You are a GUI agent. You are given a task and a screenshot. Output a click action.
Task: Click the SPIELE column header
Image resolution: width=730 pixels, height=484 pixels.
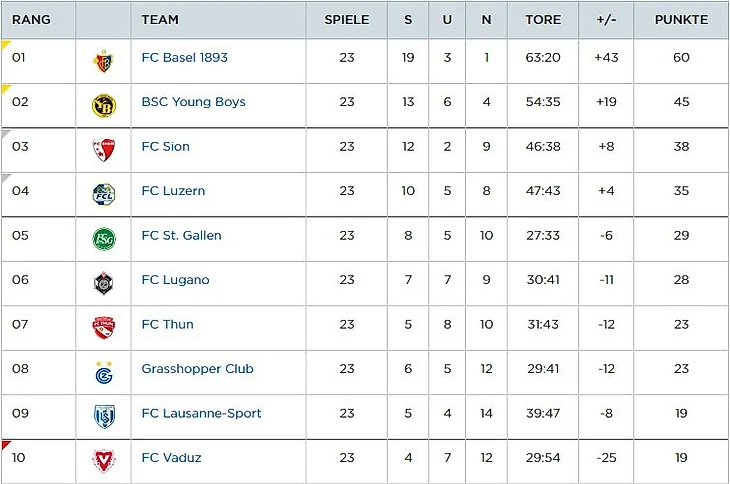[347, 20]
